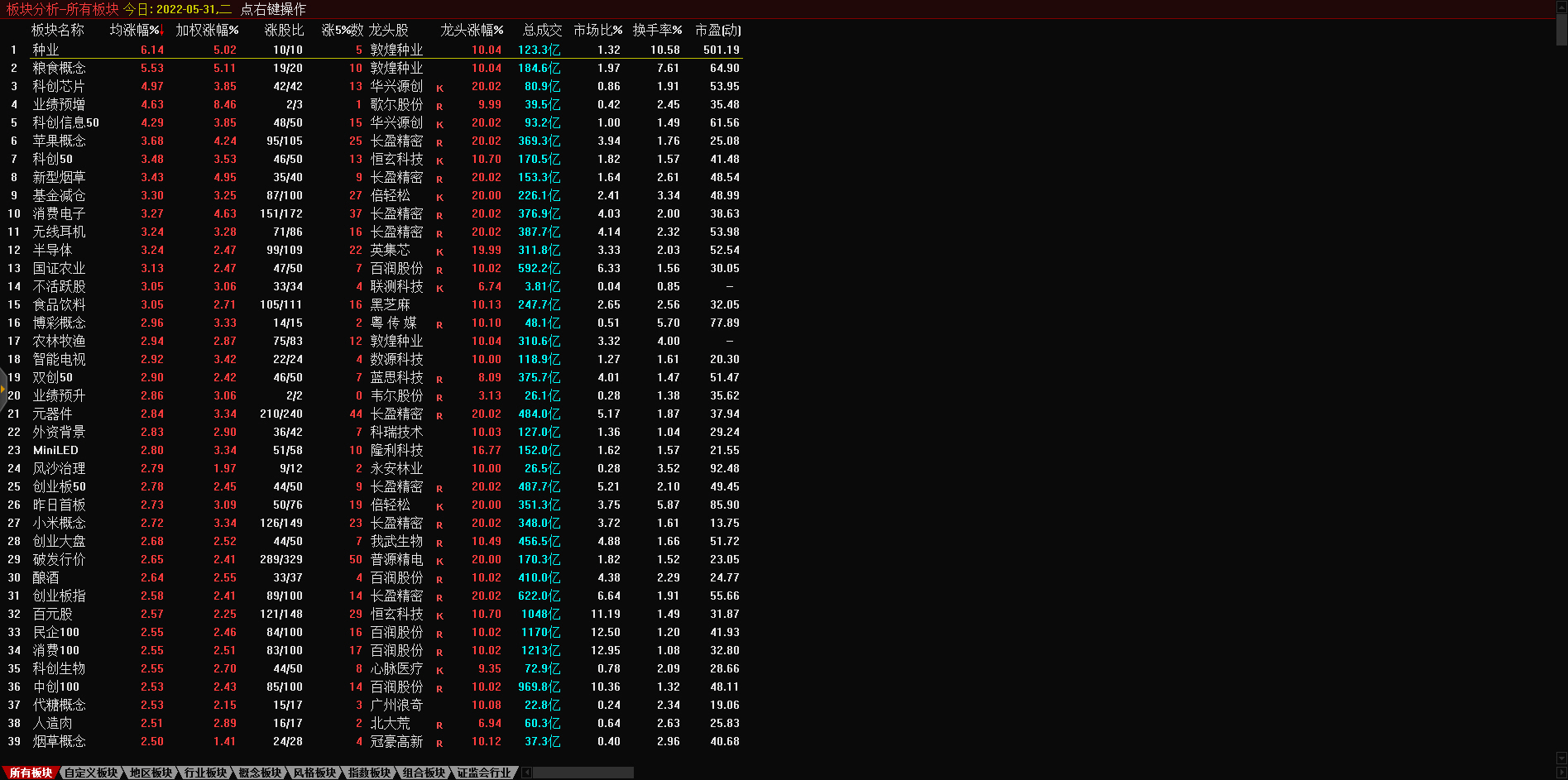Click the K marker beside 华兴源创 in row 3
Screen dimensions: 1568x780
(439, 88)
